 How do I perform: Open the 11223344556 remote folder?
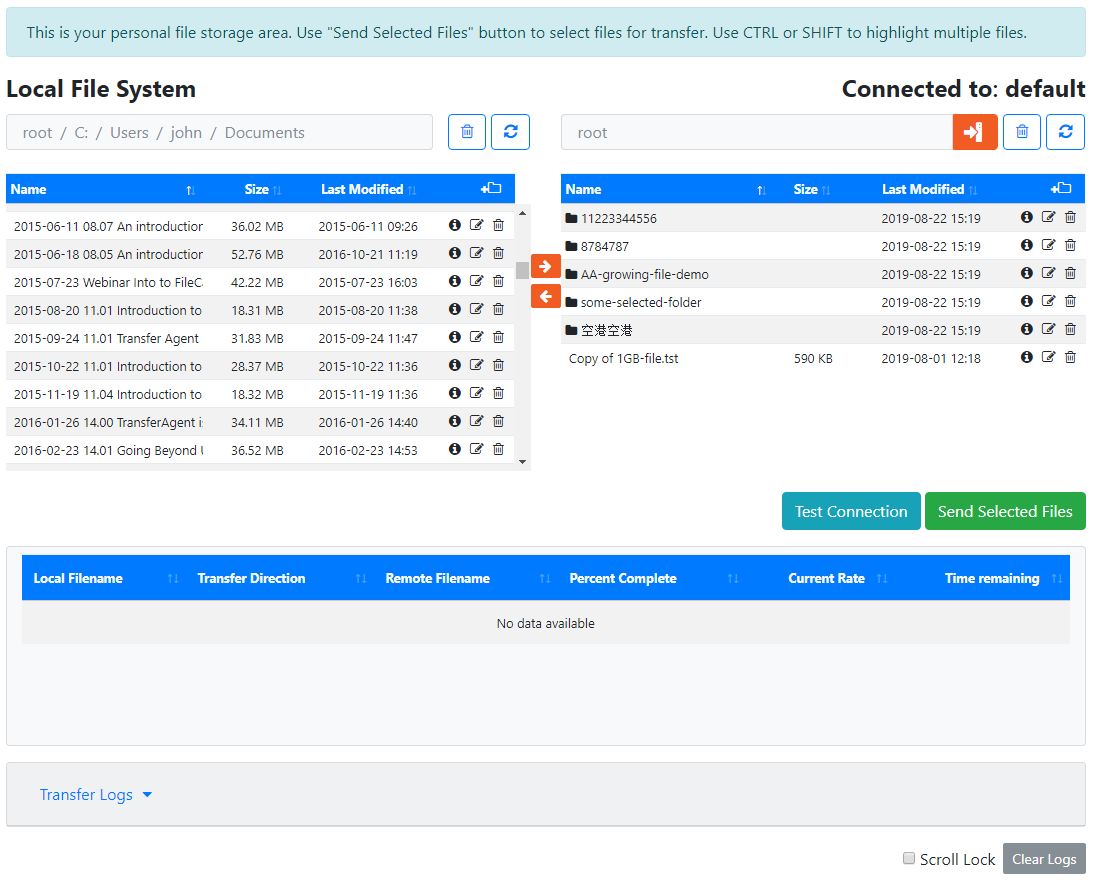tap(618, 218)
